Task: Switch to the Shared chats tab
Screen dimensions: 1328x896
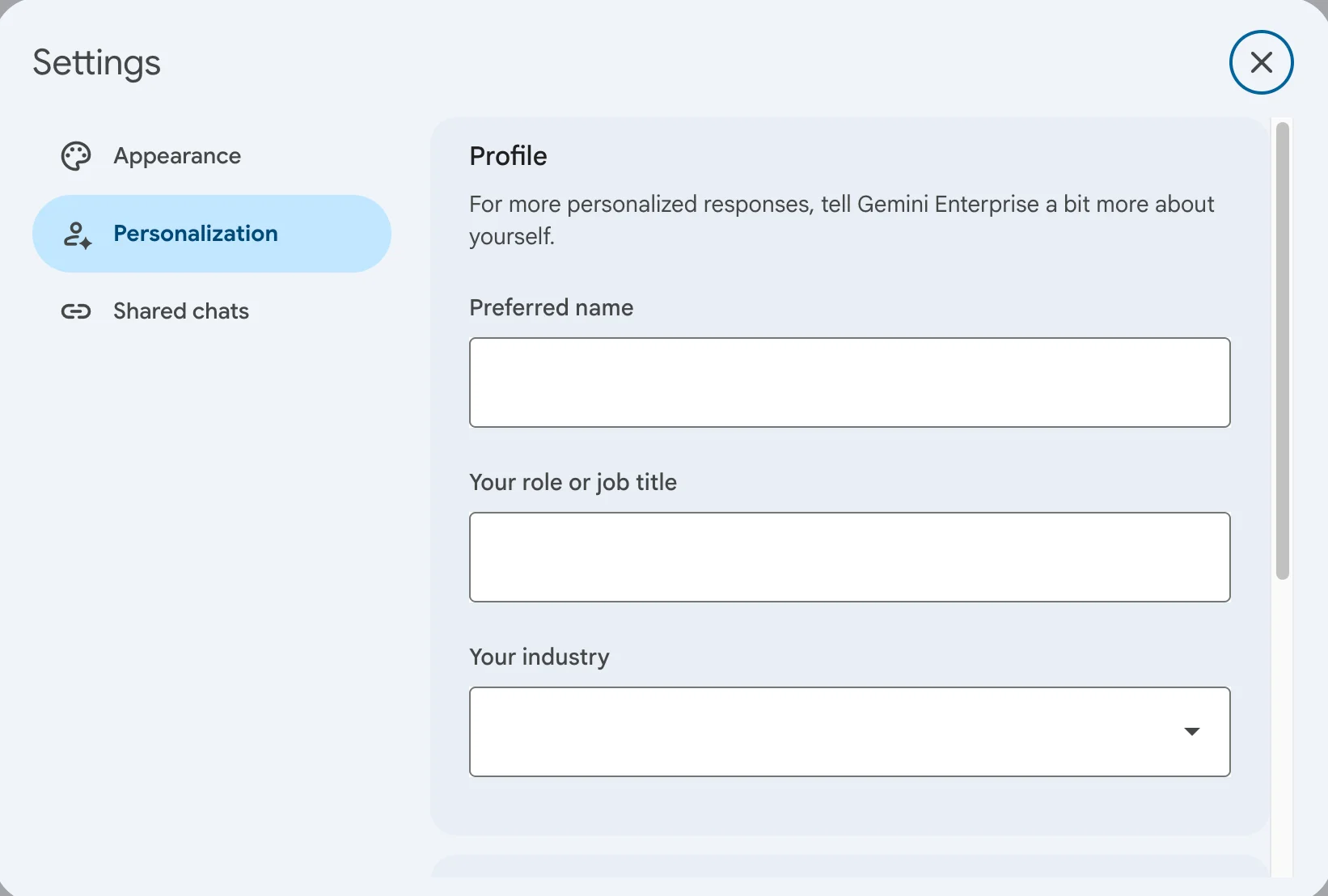Action: click(212, 311)
